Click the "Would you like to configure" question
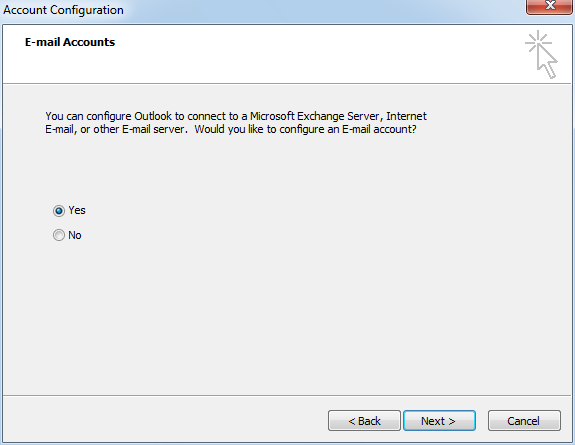The width and height of the screenshot is (575, 445). pyautogui.click(x=260, y=130)
